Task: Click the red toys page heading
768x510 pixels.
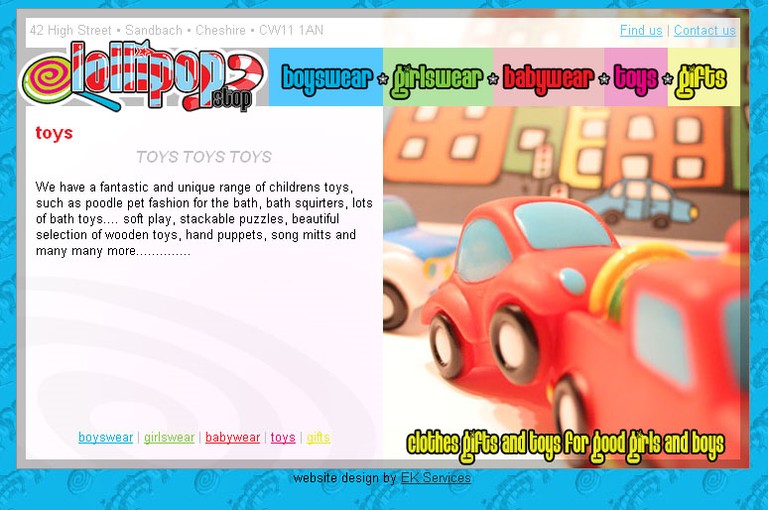Action: point(54,133)
